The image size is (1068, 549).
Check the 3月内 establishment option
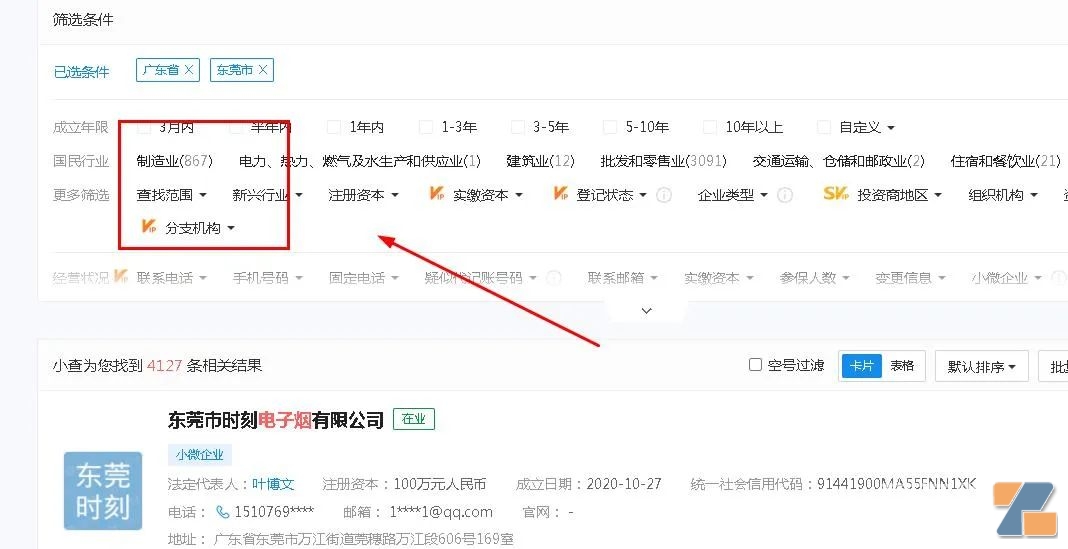(144, 127)
